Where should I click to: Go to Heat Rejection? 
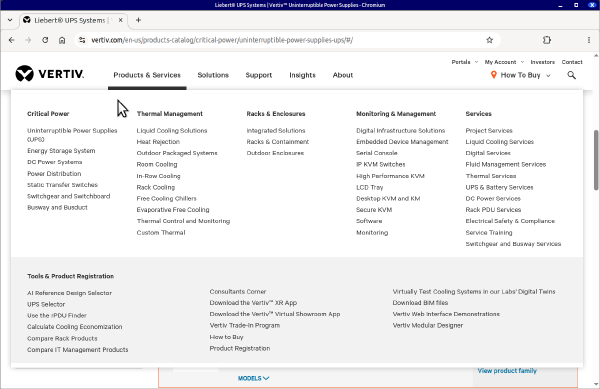pos(158,142)
